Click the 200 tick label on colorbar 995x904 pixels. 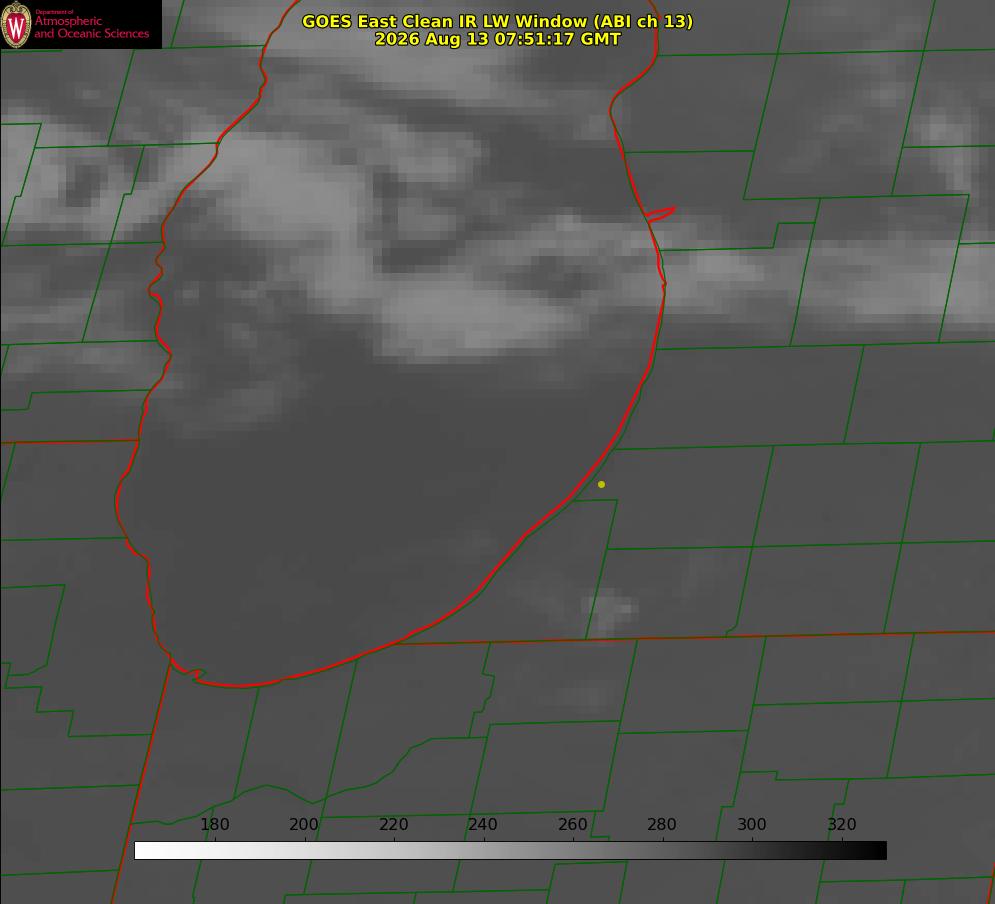[x=304, y=824]
